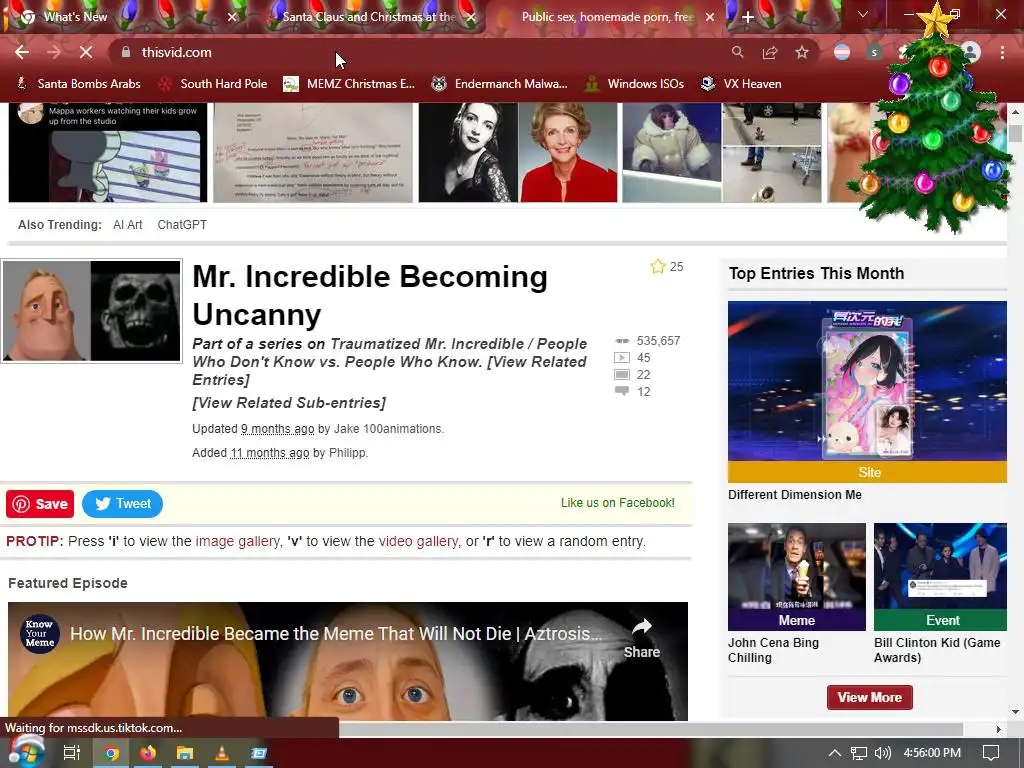The height and width of the screenshot is (768, 1024).
Task: Open the image gallery link
Action: point(237,541)
